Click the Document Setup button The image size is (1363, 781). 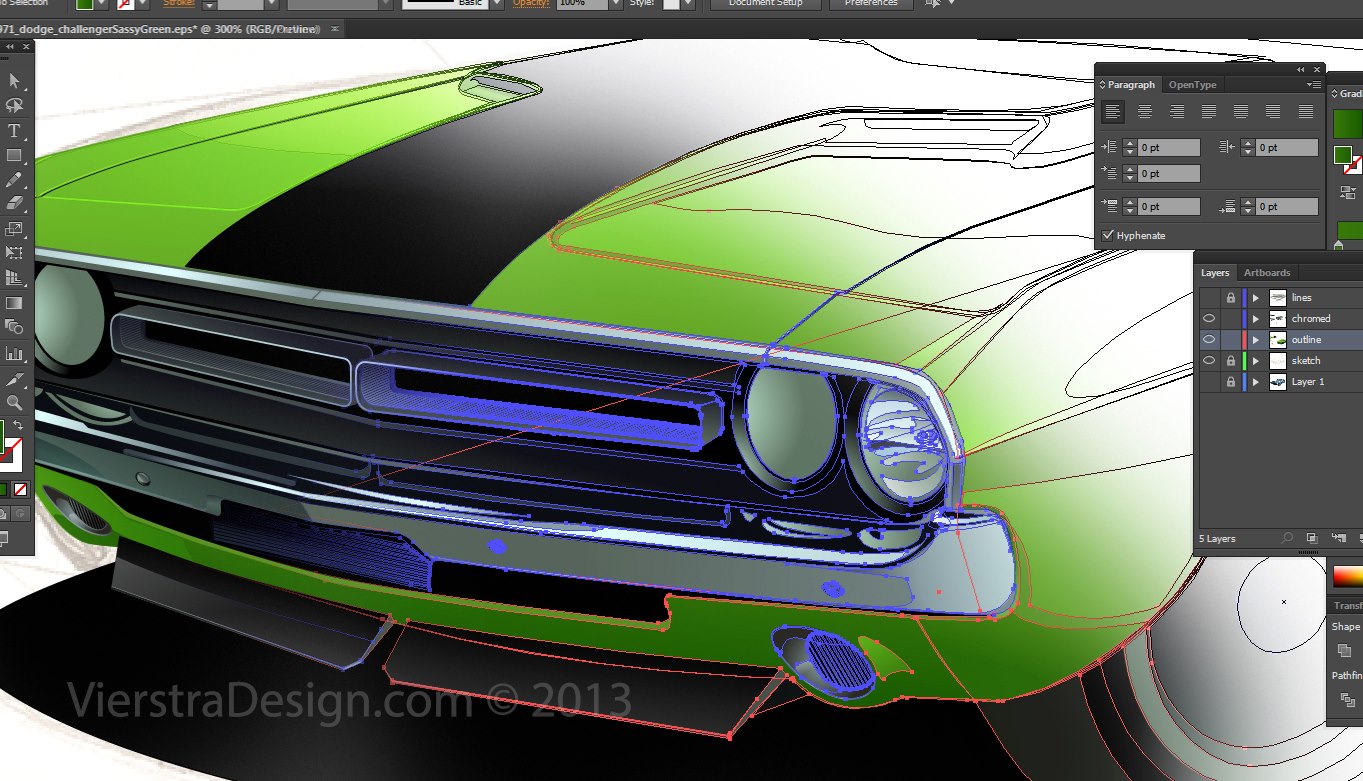[765, 4]
